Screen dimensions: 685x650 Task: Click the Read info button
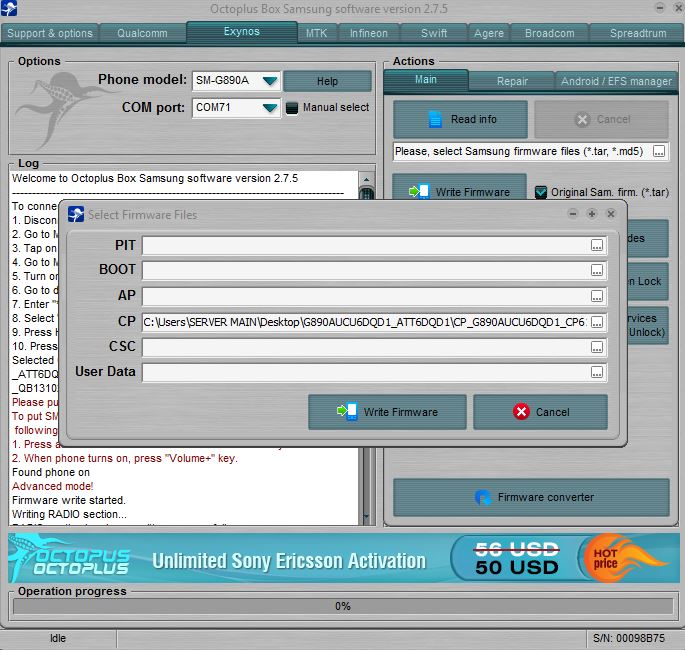[x=460, y=119]
